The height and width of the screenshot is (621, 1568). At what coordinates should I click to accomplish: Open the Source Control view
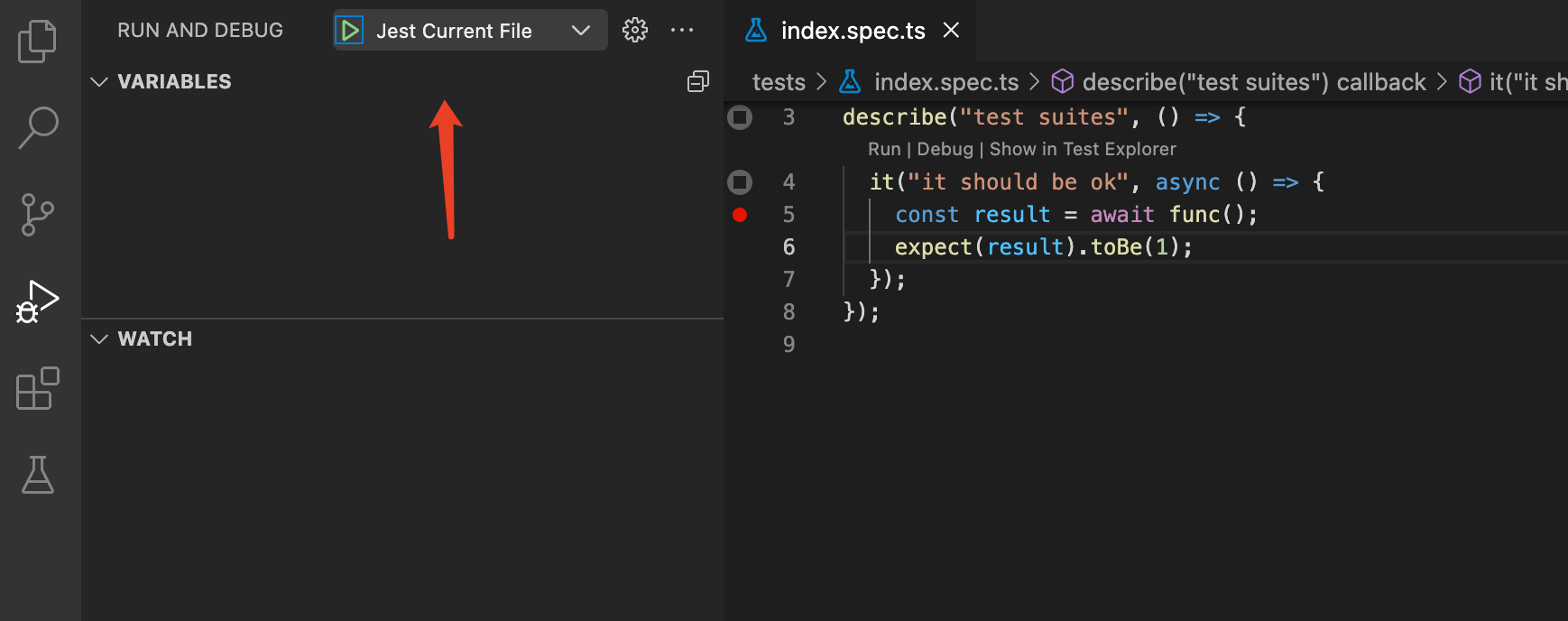click(x=37, y=215)
